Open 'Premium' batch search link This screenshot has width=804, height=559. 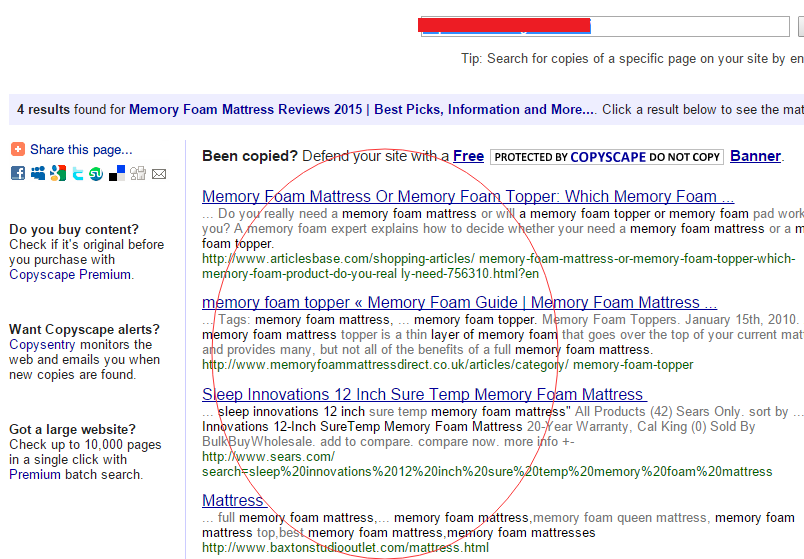point(35,474)
